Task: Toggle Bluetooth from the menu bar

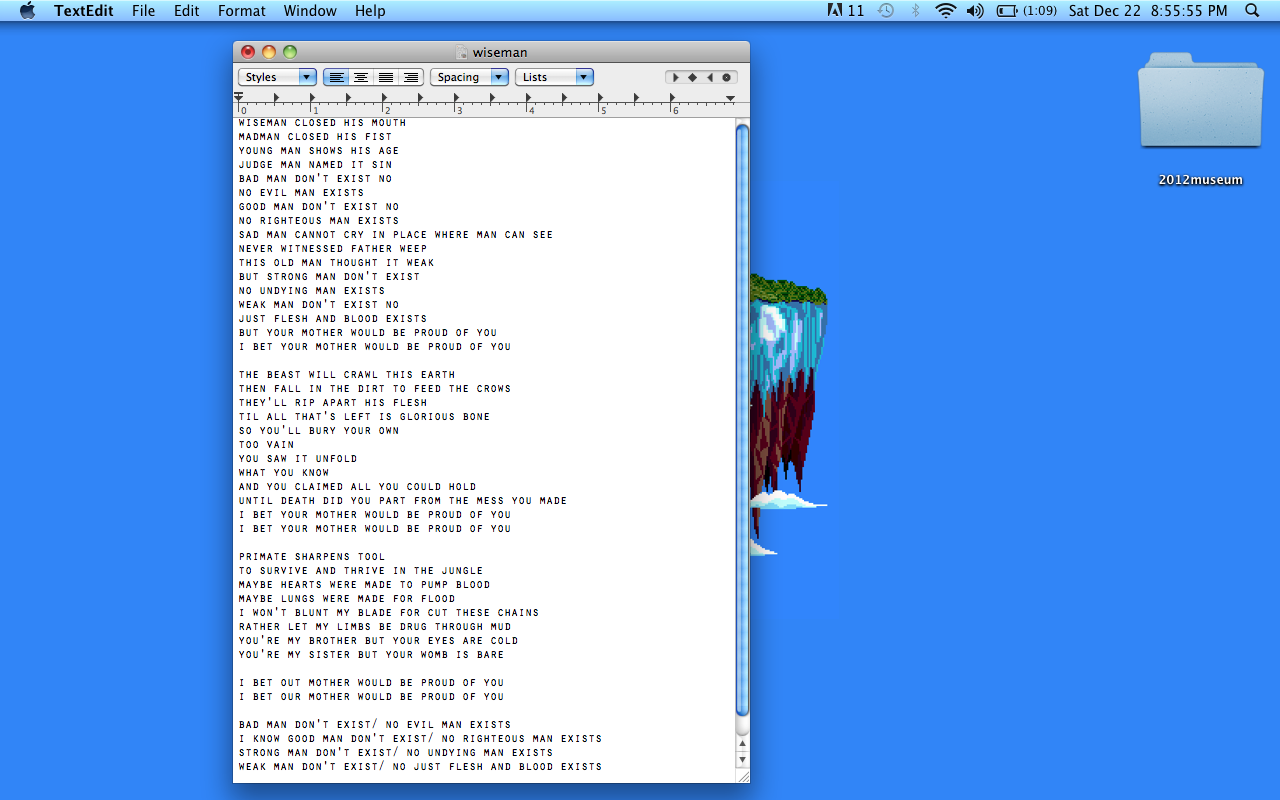Action: point(915,11)
